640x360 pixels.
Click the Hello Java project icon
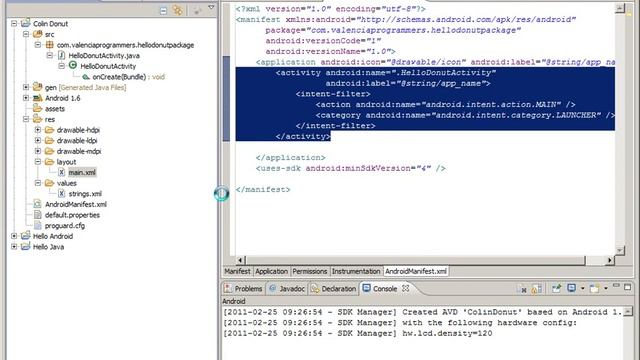tap(26, 246)
